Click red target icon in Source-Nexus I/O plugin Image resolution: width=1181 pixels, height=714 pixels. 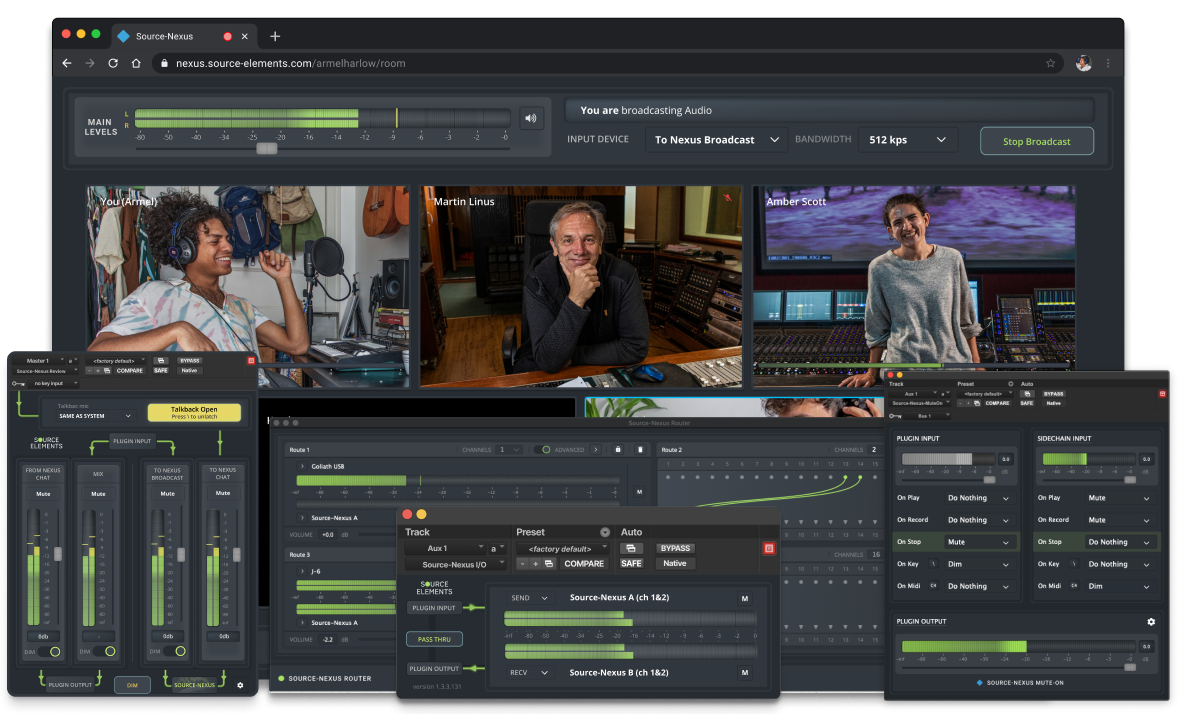coord(769,548)
